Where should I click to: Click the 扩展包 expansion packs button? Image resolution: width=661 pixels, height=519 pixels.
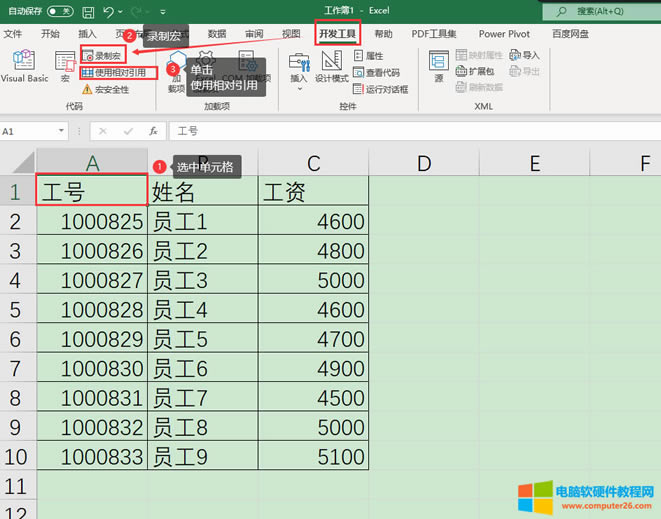474,72
